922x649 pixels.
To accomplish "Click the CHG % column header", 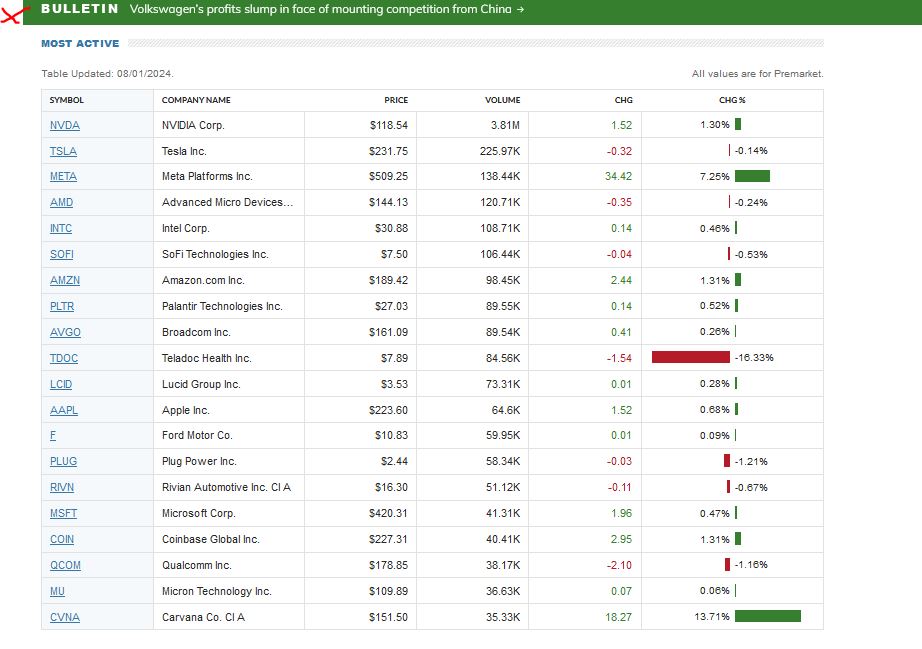I will 732,100.
